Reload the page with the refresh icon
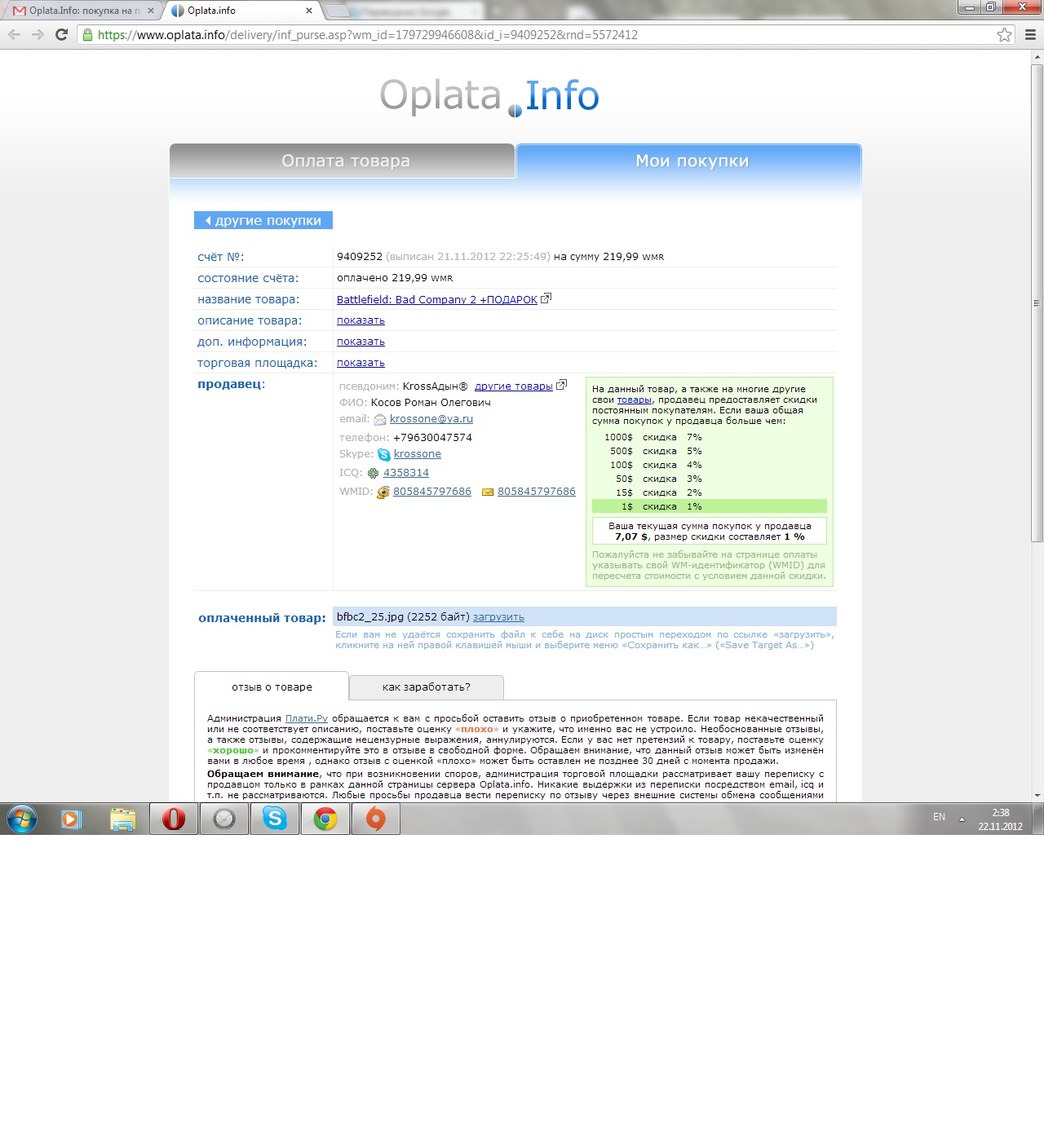Image resolution: width=1044 pixels, height=1148 pixels. 61,34
